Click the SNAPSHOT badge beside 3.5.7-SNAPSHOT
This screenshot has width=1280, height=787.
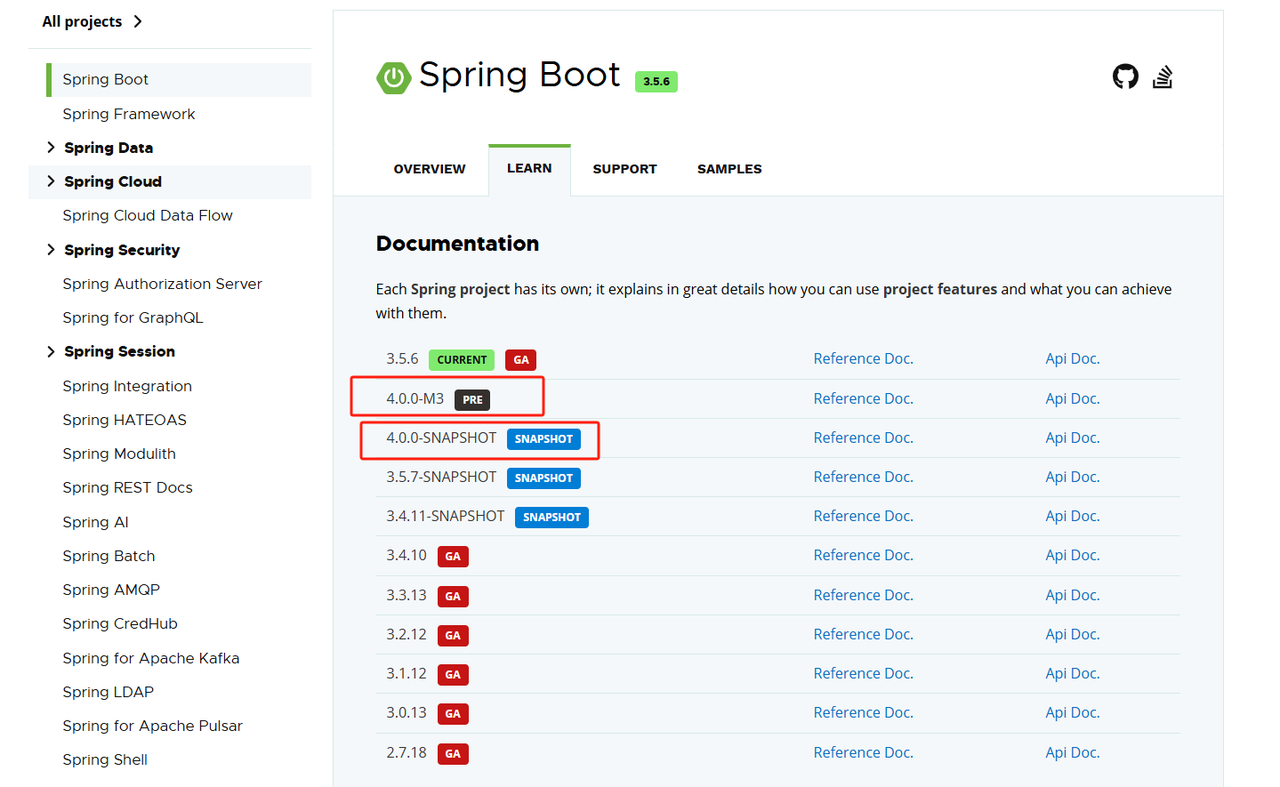(x=544, y=478)
